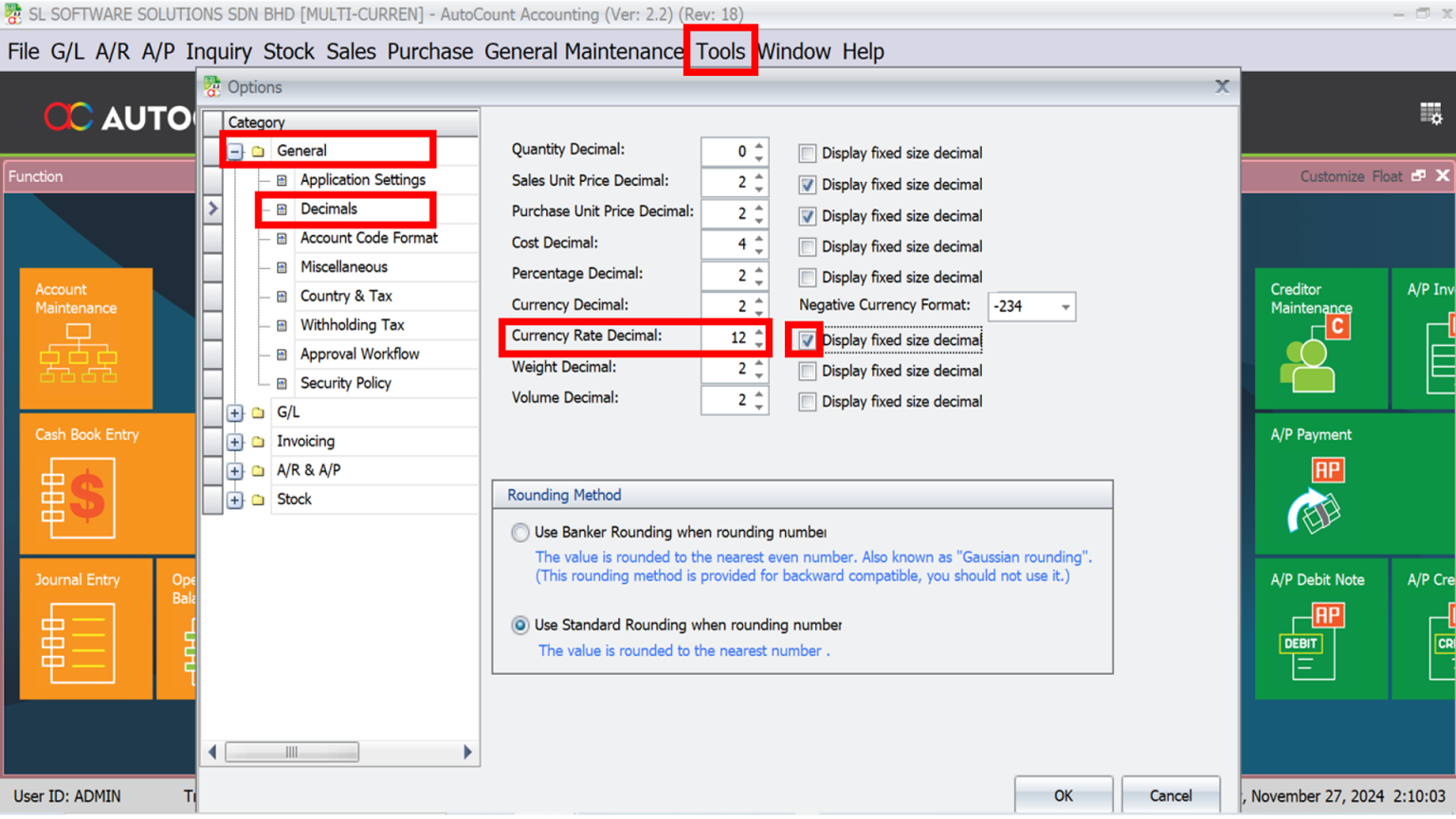Expand the Stock tree node
This screenshot has height=819, width=1456.
pyautogui.click(x=235, y=500)
